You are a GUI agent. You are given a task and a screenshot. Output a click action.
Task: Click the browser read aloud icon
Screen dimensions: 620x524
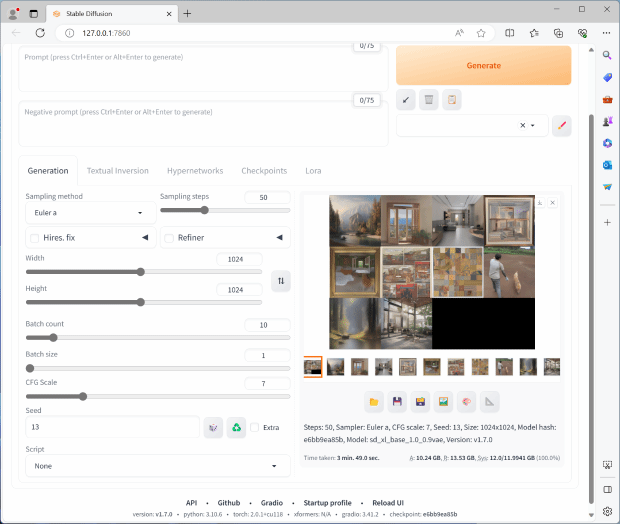click(459, 33)
